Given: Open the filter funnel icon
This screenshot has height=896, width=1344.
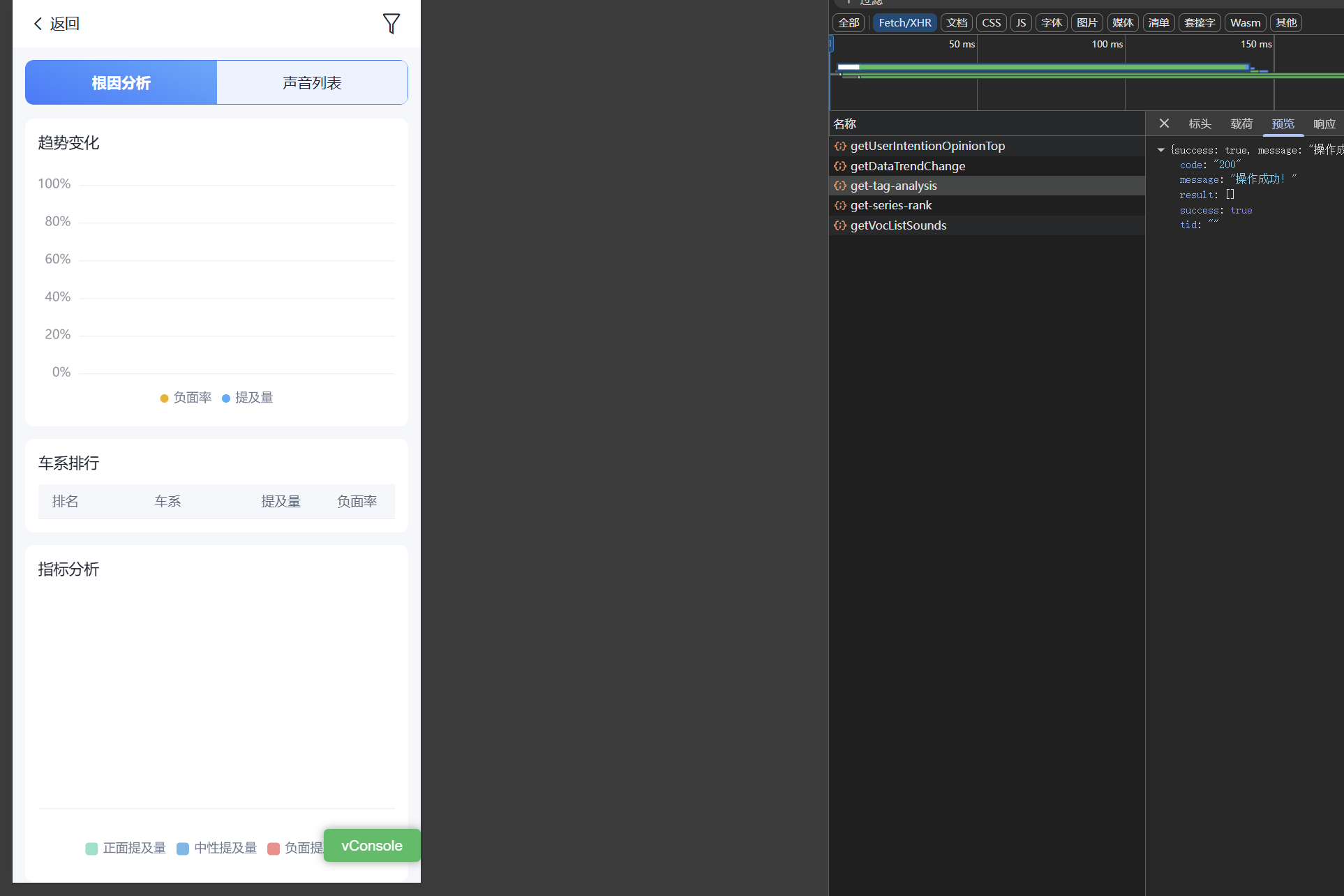Looking at the screenshot, I should pos(391,24).
